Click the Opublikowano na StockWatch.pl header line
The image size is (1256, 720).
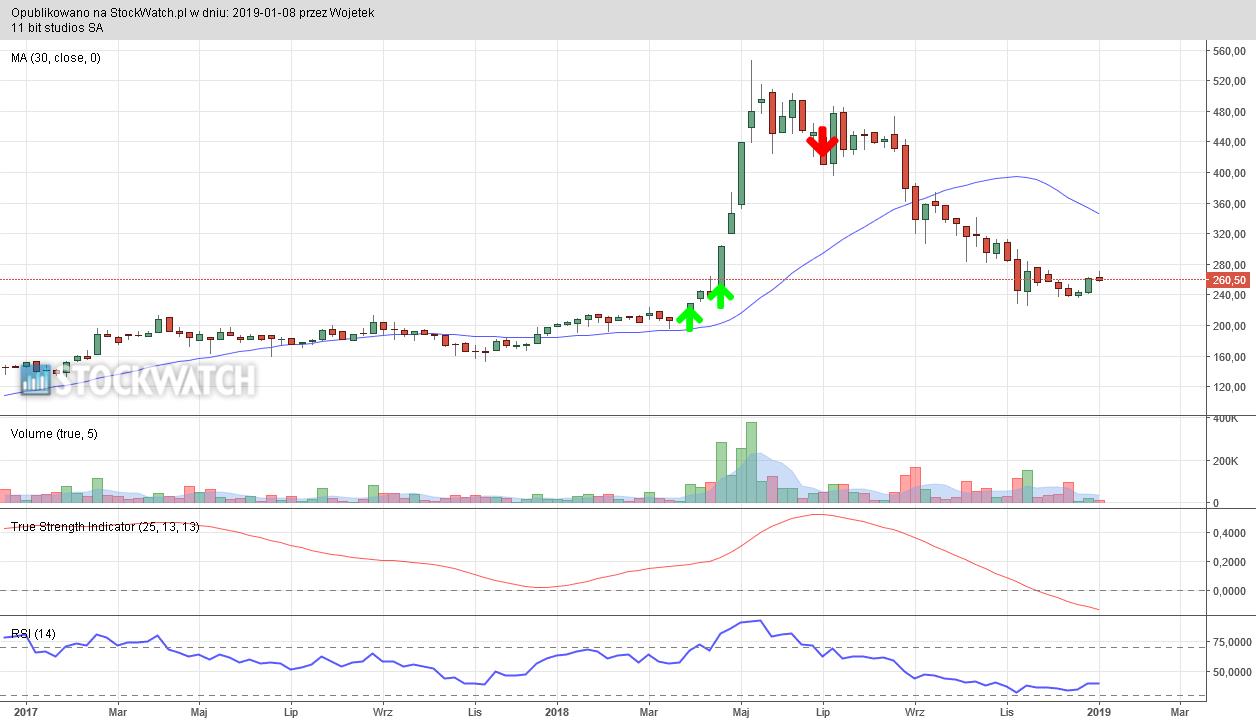[x=193, y=14]
